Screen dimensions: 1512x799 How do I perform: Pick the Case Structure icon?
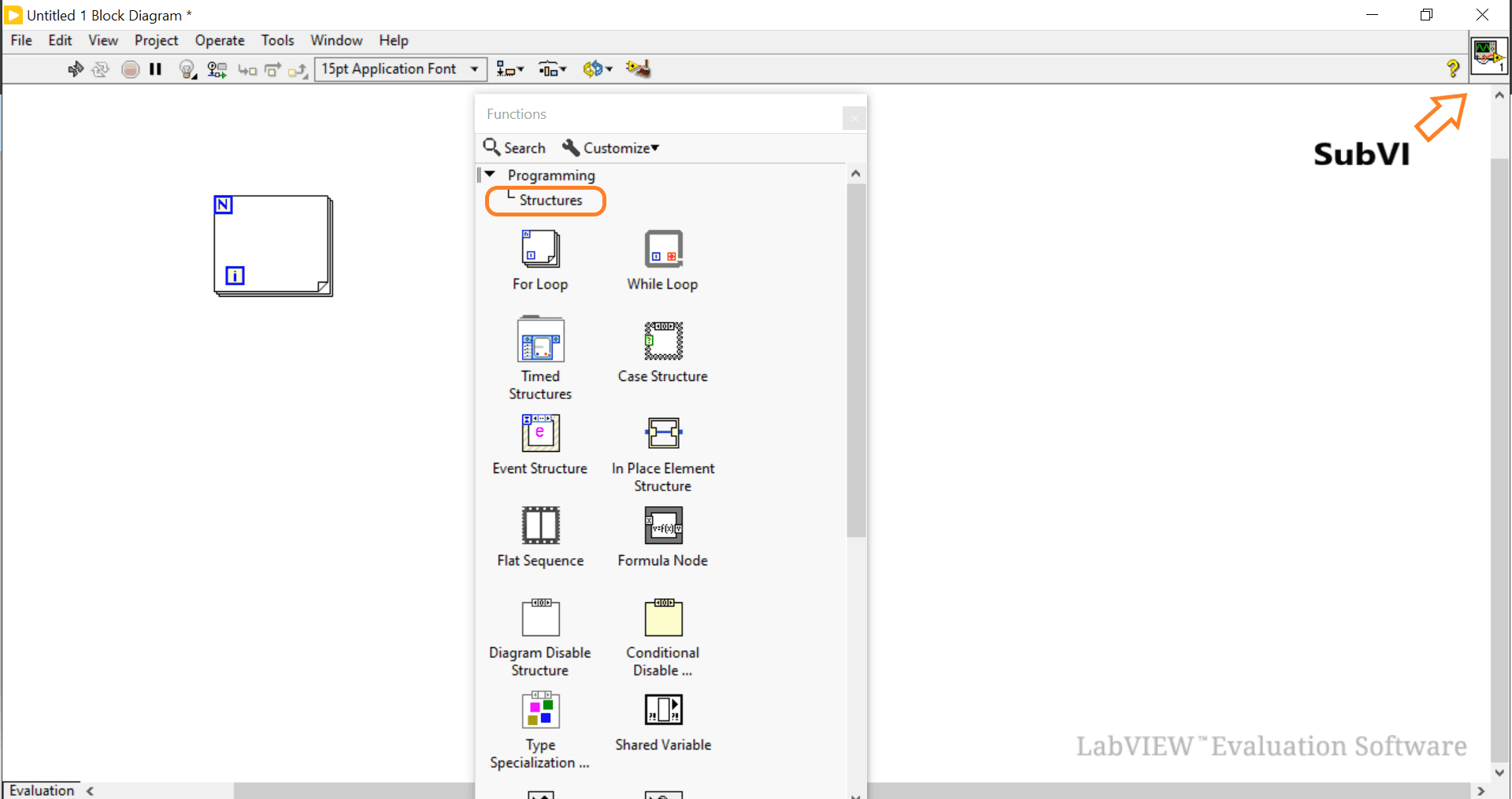(x=663, y=341)
